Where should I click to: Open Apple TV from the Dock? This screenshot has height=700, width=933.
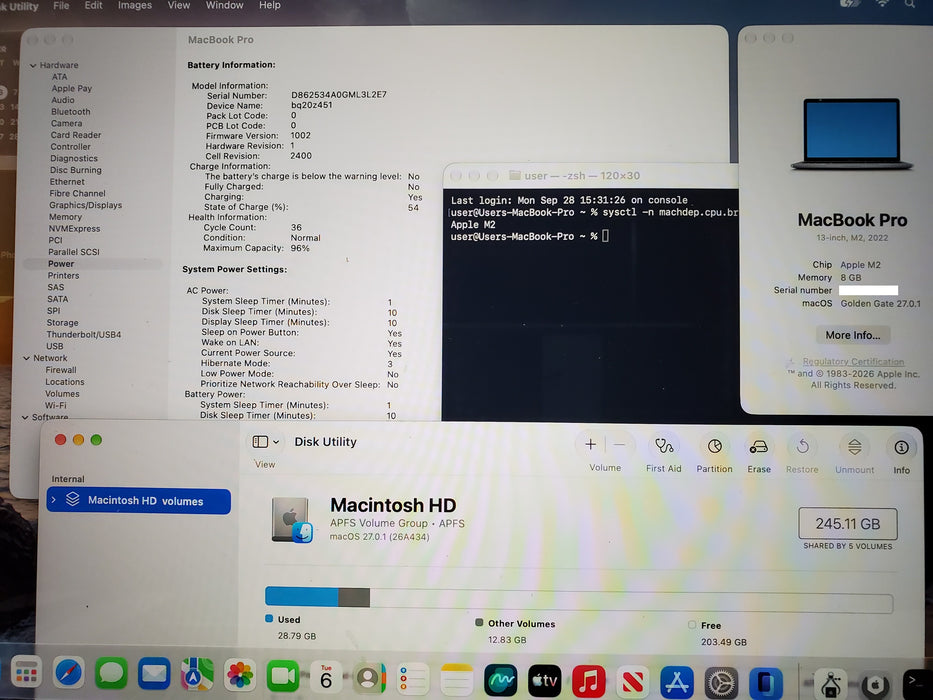coord(544,680)
